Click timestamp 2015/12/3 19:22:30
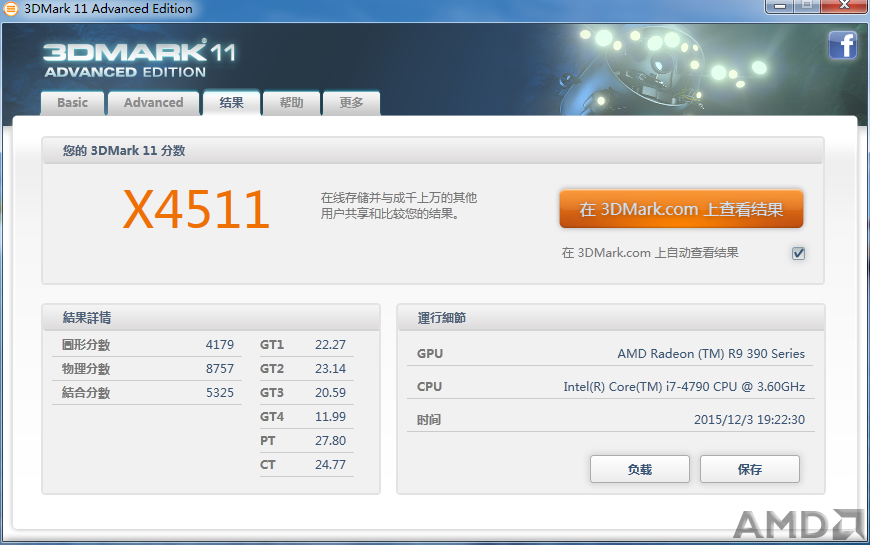The image size is (870, 545). [x=749, y=420]
